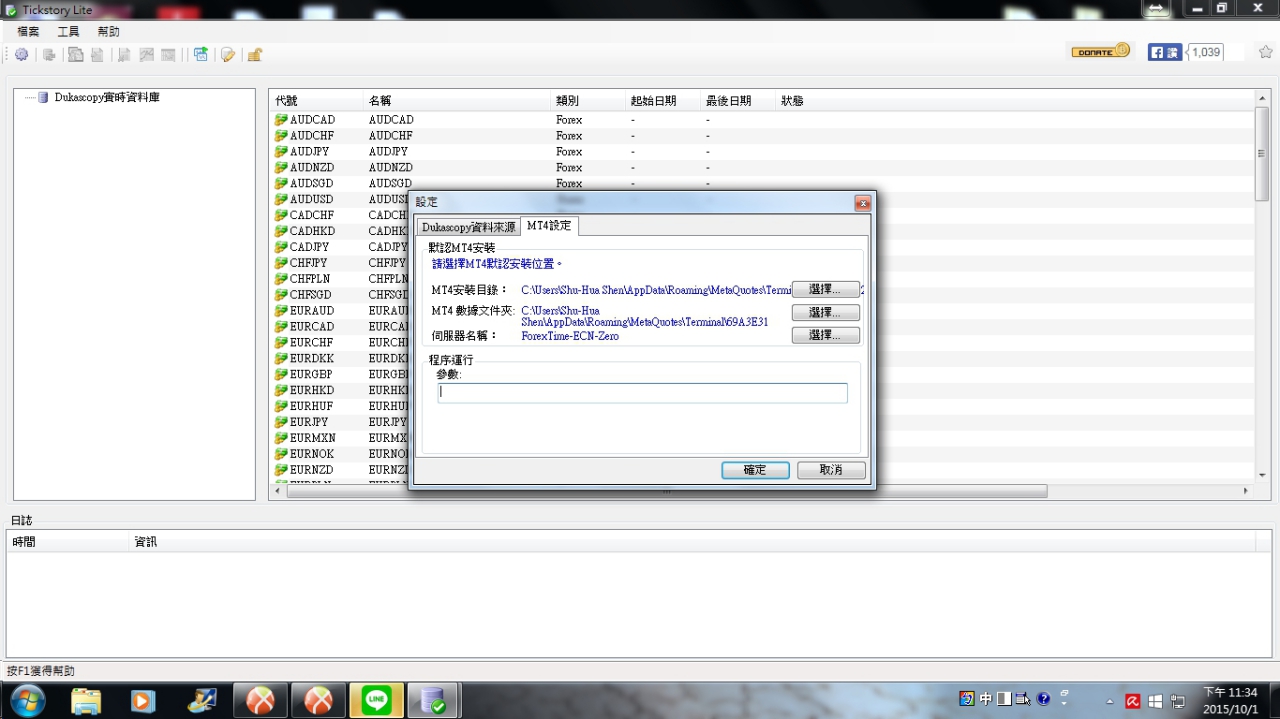The height and width of the screenshot is (719, 1280).
Task: Sort by the 代號 column header
Action: (x=316, y=101)
